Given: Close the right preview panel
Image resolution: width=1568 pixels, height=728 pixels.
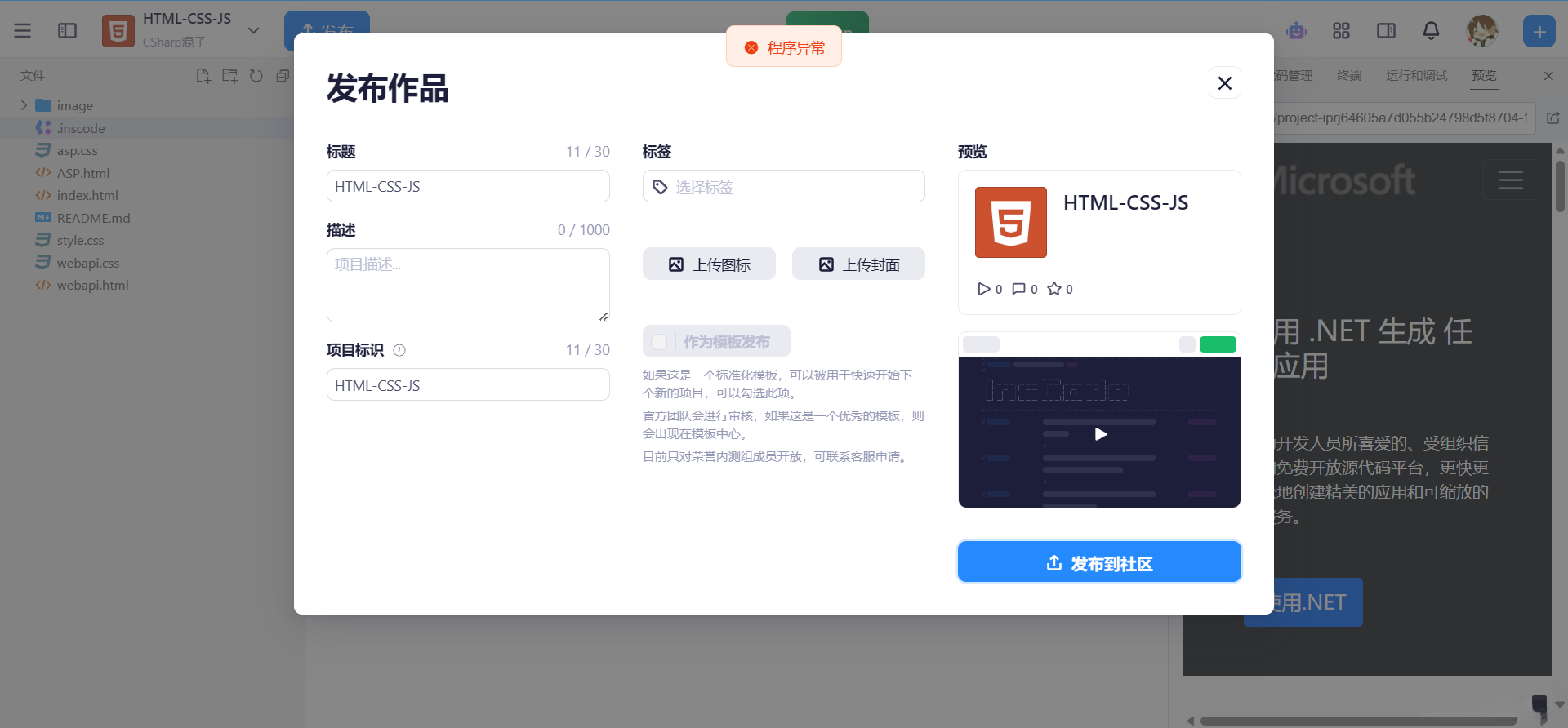Looking at the screenshot, I should [1548, 76].
